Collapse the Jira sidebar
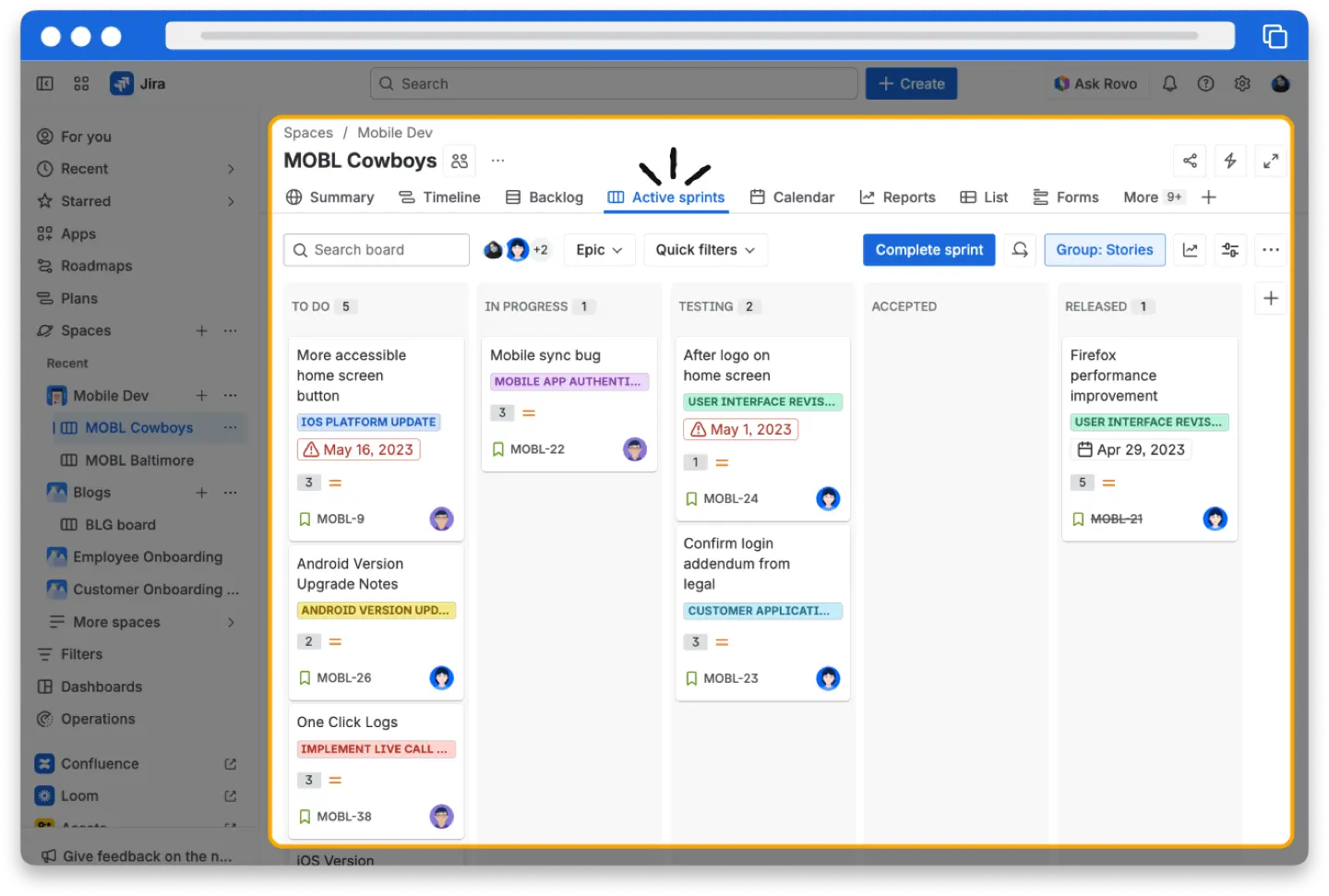The width and height of the screenshot is (1329, 896). tap(44, 84)
